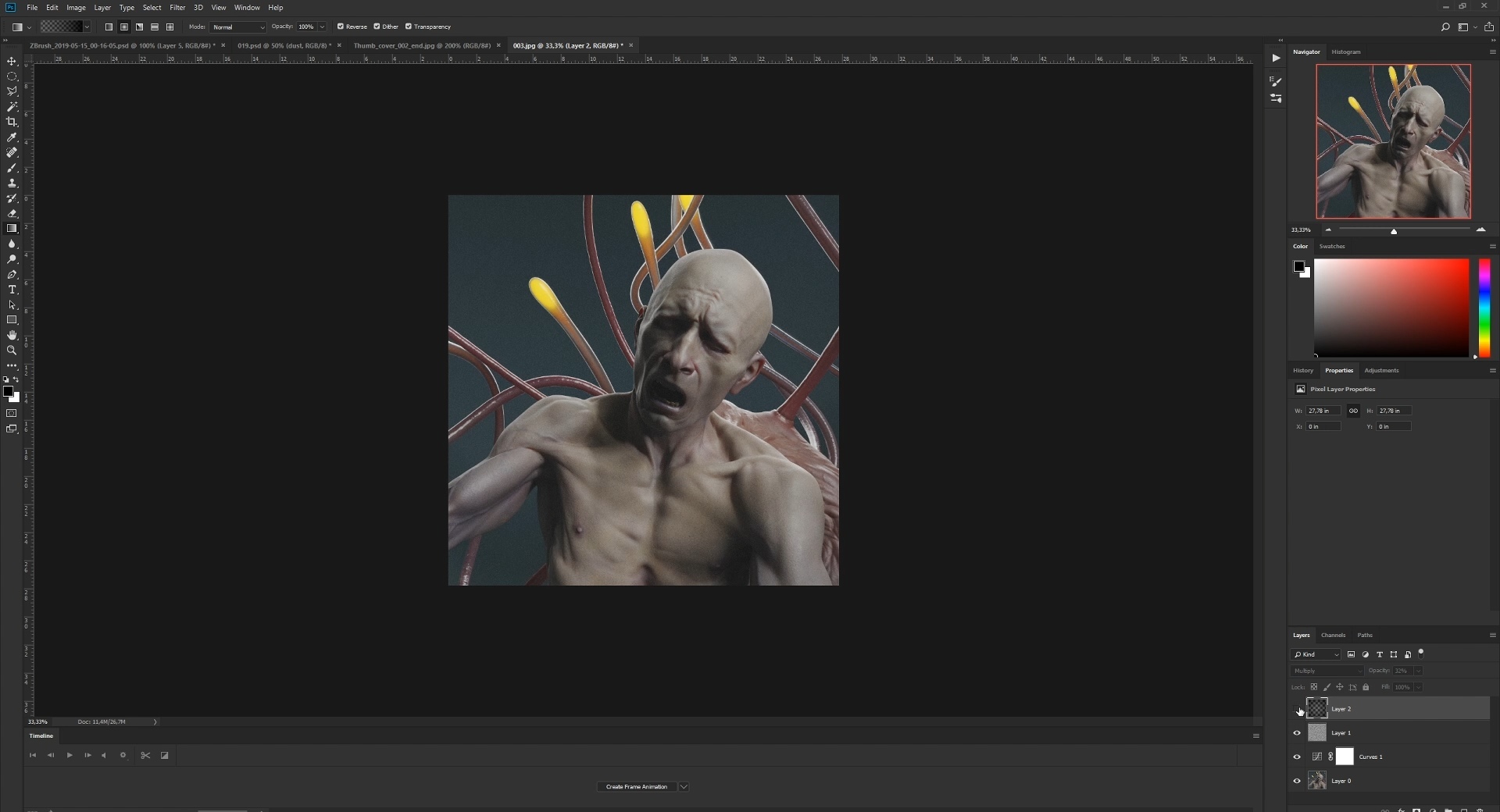Hide the Curves 1 adjustment layer
Screen dimensions: 1500x812
[1297, 757]
